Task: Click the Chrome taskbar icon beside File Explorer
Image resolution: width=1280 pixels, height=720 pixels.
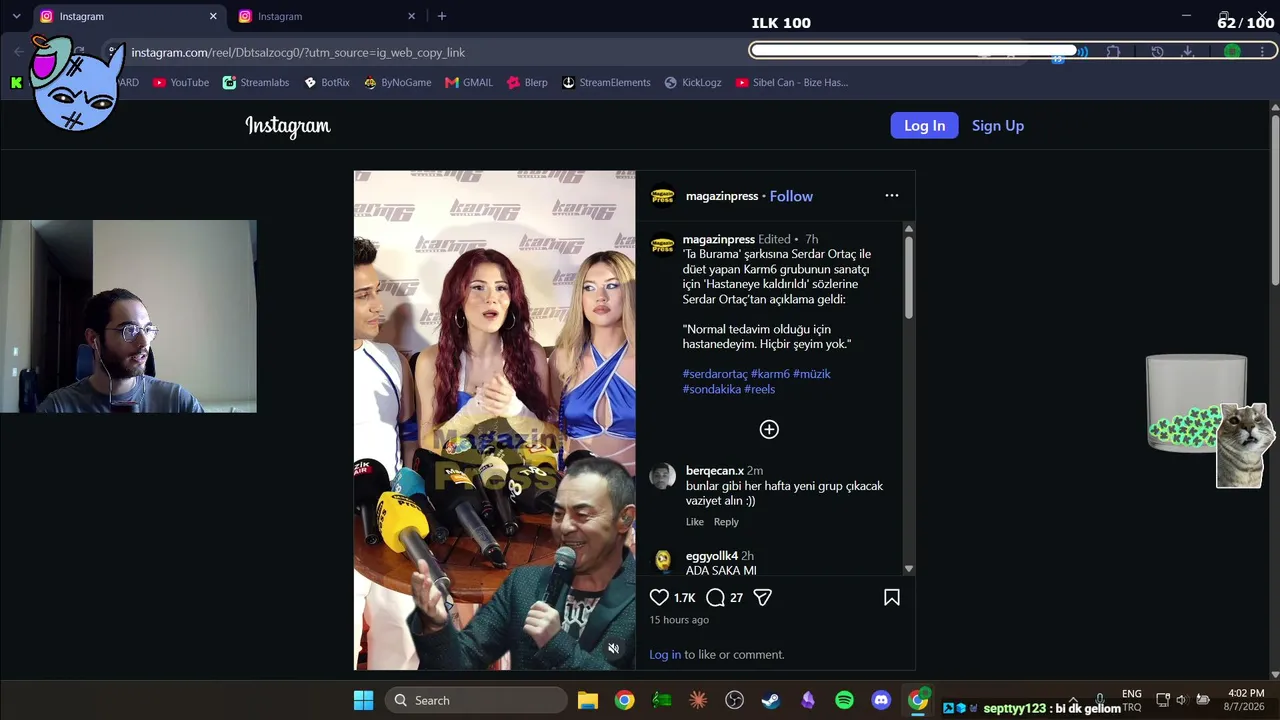Action: point(625,700)
